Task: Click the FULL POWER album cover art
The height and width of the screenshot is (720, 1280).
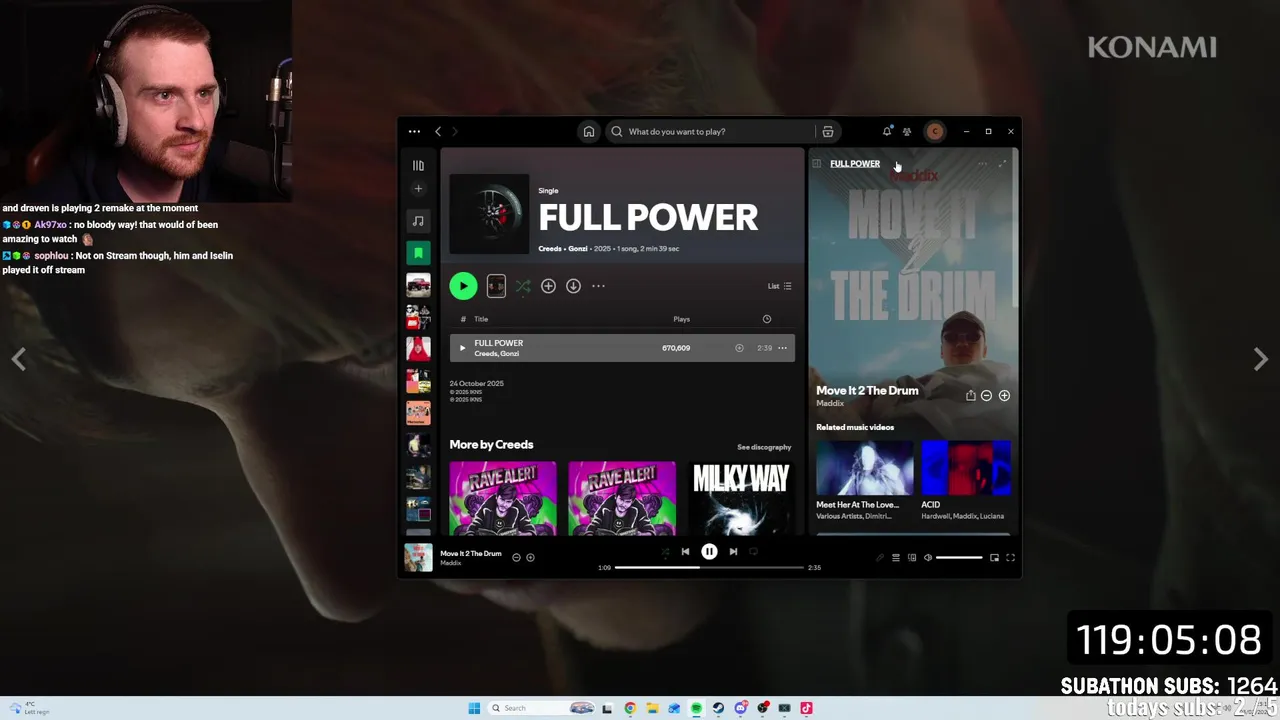Action: [x=489, y=214]
